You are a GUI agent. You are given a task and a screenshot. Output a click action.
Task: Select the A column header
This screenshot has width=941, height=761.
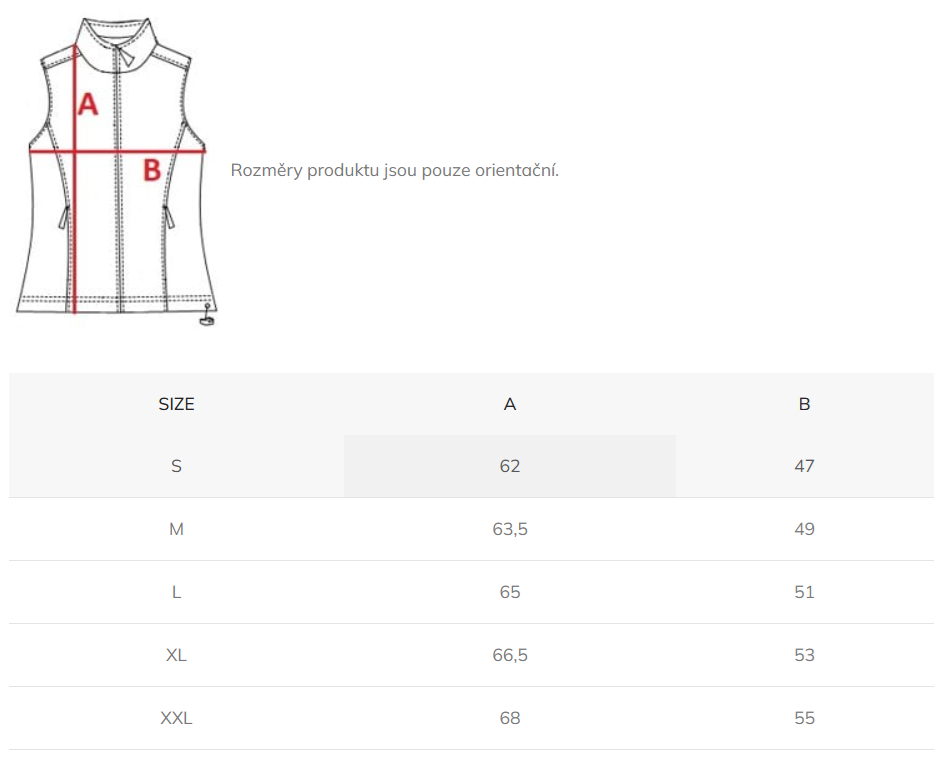pyautogui.click(x=510, y=404)
